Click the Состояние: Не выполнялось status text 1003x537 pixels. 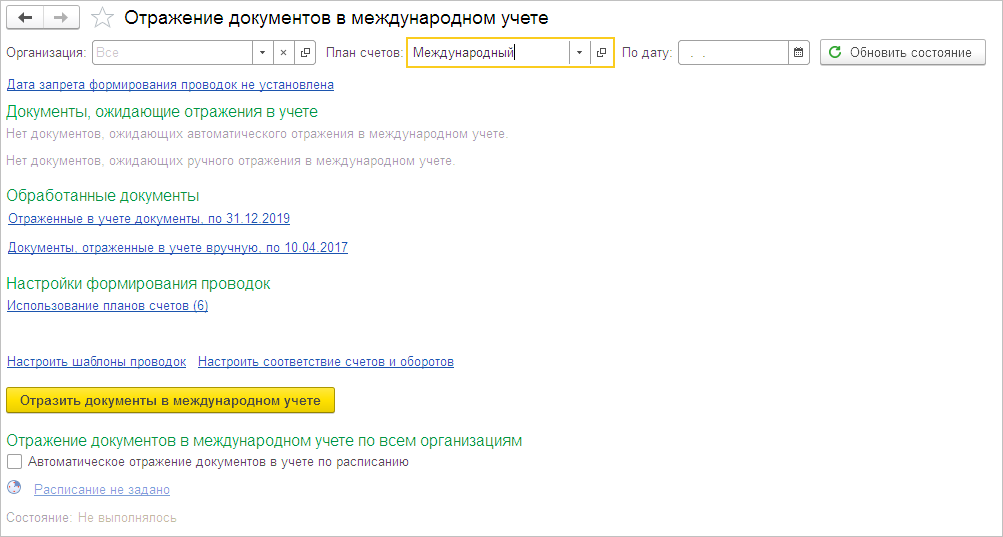(91, 517)
